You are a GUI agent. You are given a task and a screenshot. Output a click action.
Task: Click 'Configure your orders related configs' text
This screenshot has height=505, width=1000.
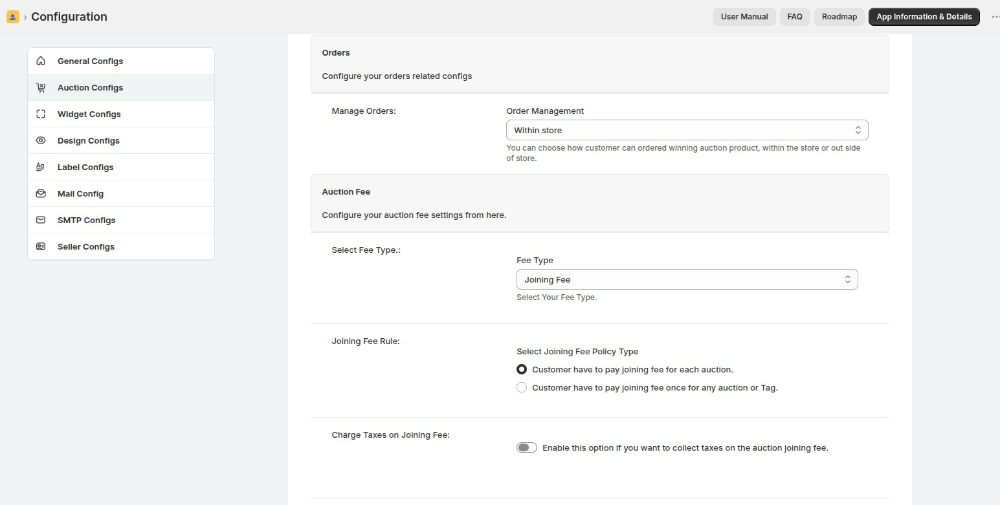click(397, 76)
